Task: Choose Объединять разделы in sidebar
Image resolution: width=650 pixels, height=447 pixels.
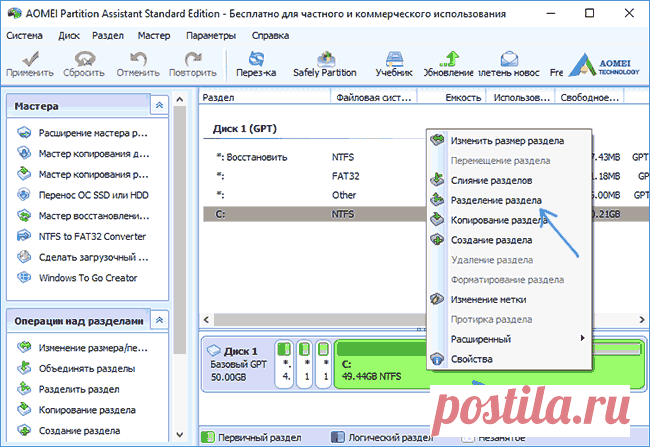Action: pos(76,369)
